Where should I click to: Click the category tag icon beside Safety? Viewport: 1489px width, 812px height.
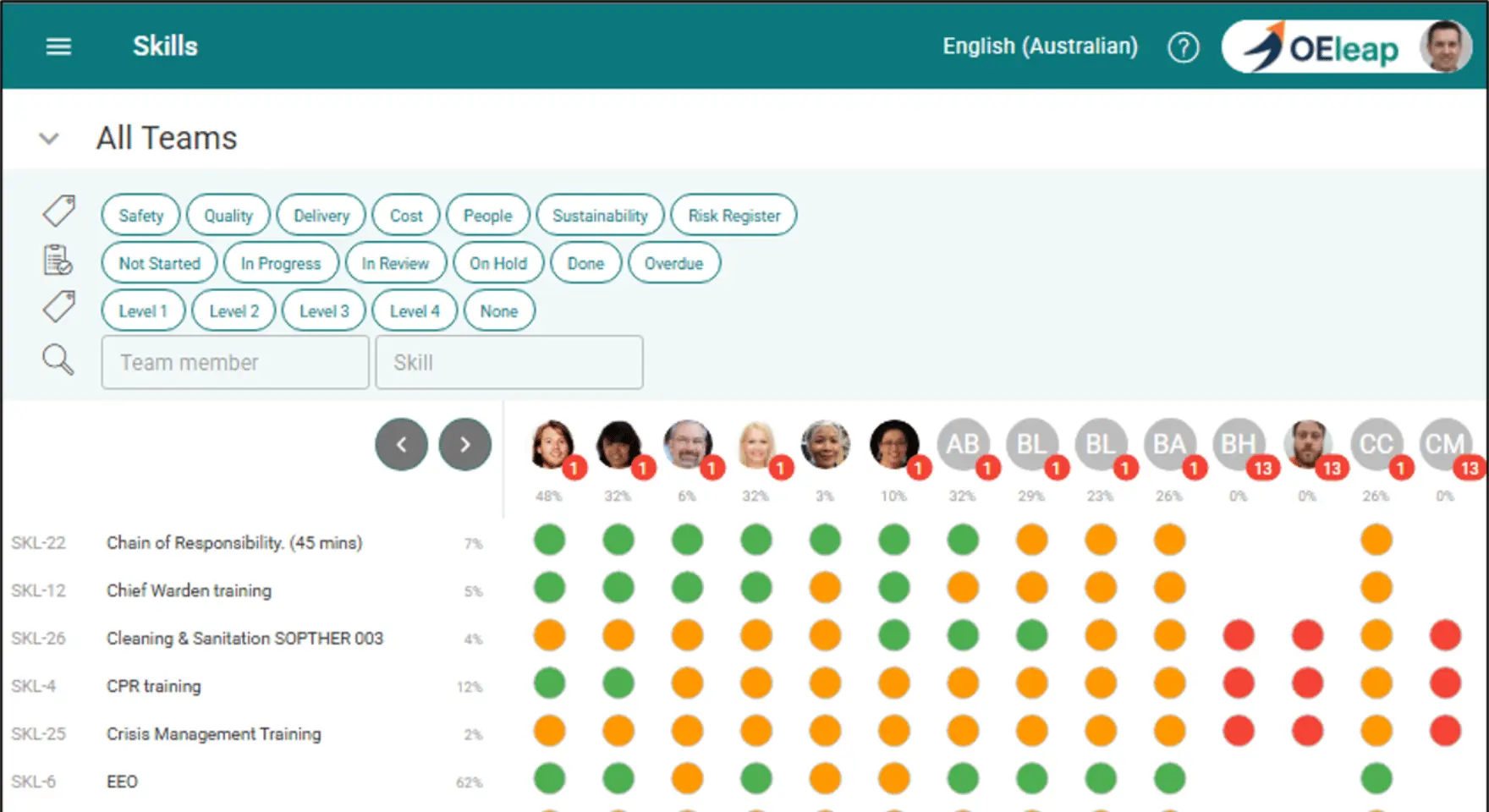[58, 211]
